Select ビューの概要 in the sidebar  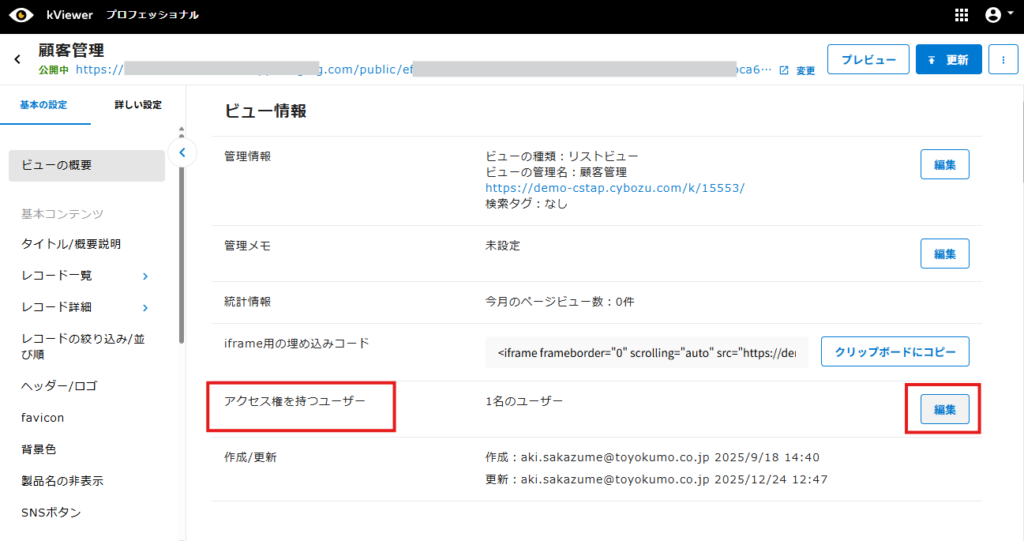86,166
